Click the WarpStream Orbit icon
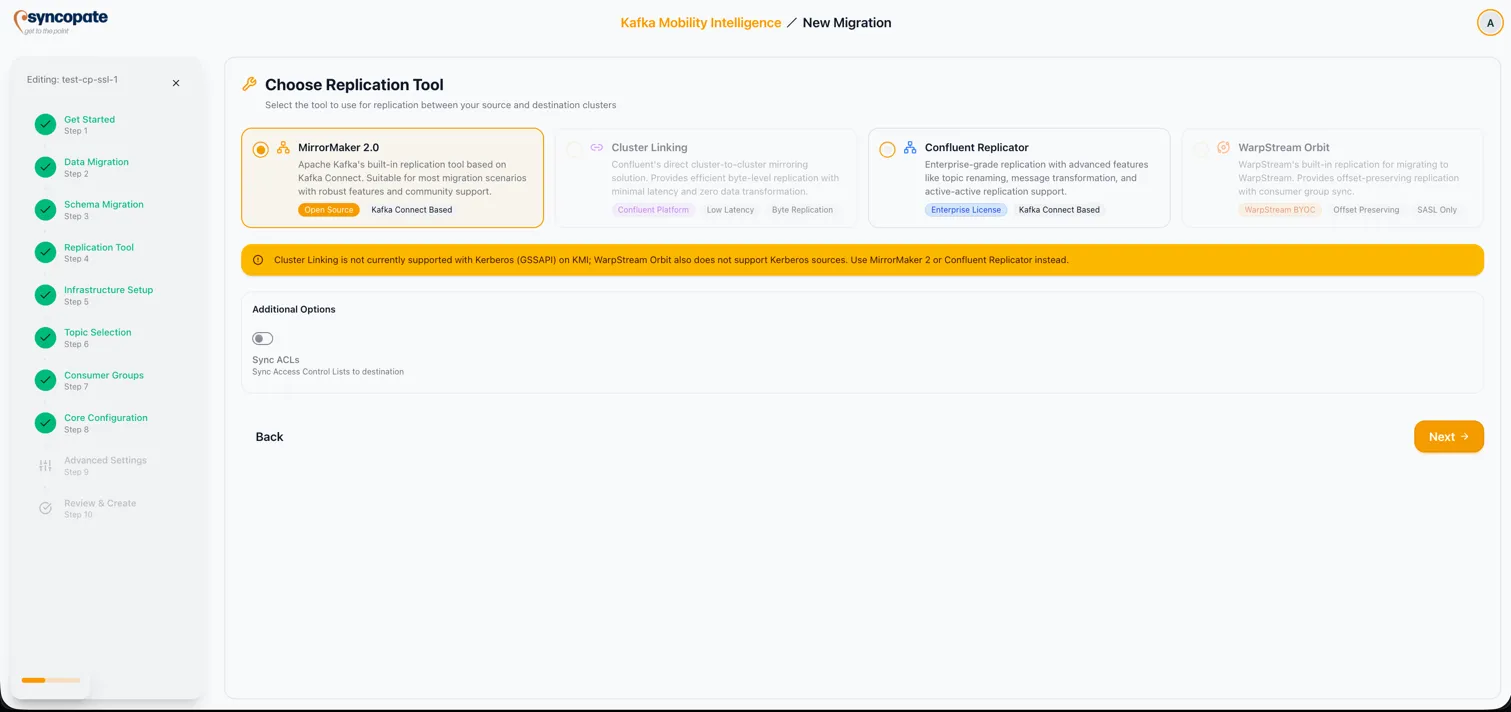The width and height of the screenshot is (1511, 712). tap(1223, 147)
